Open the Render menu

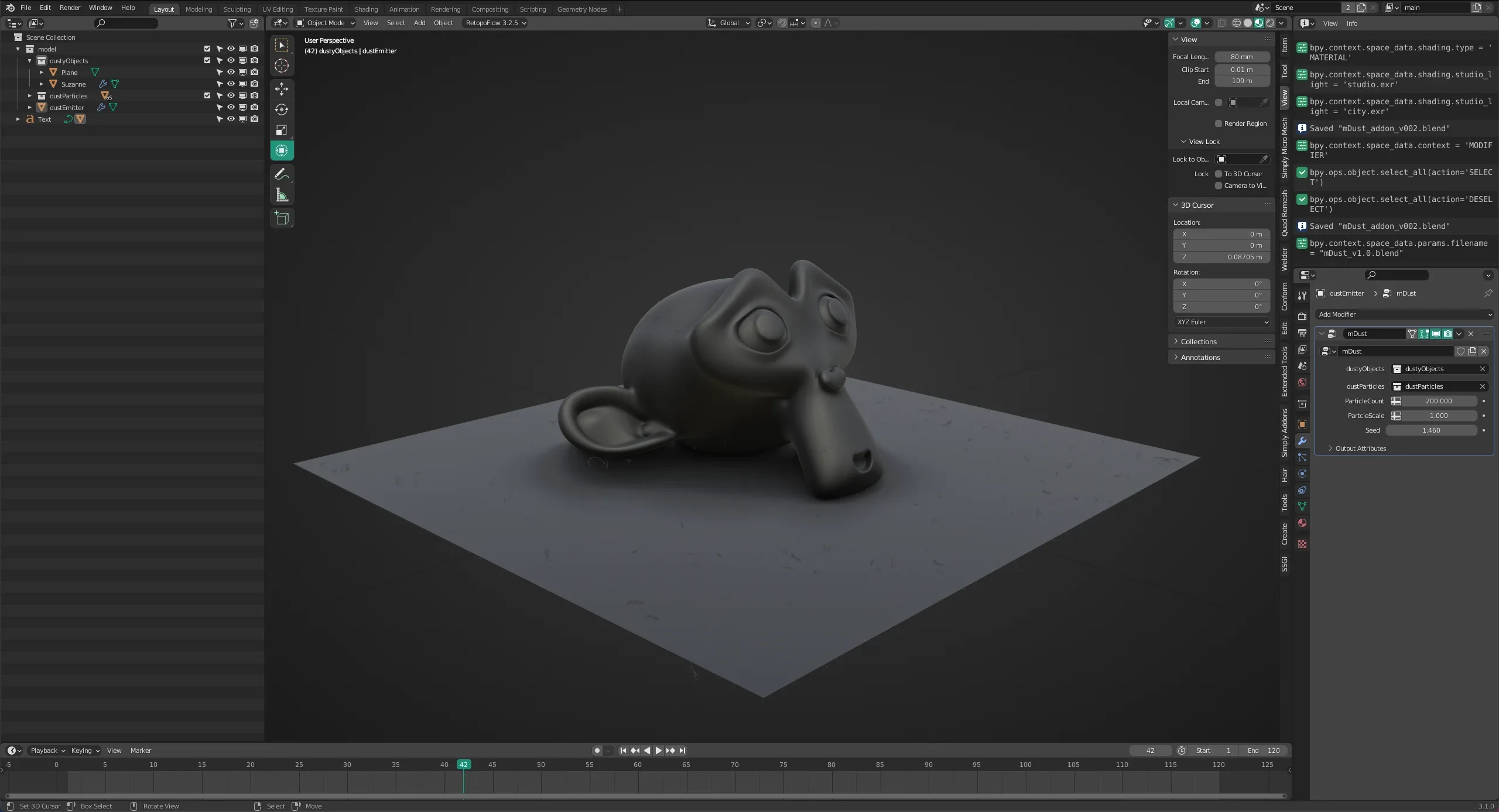pyautogui.click(x=70, y=8)
